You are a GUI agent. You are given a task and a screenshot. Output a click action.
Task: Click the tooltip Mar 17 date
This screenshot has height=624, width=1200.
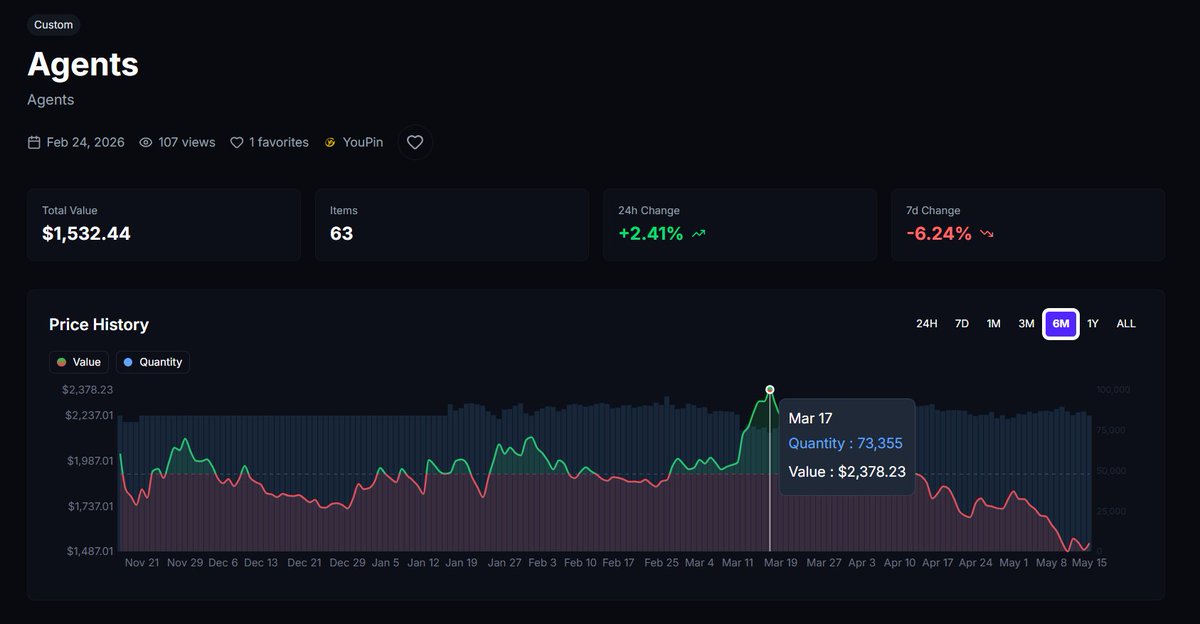click(x=810, y=418)
